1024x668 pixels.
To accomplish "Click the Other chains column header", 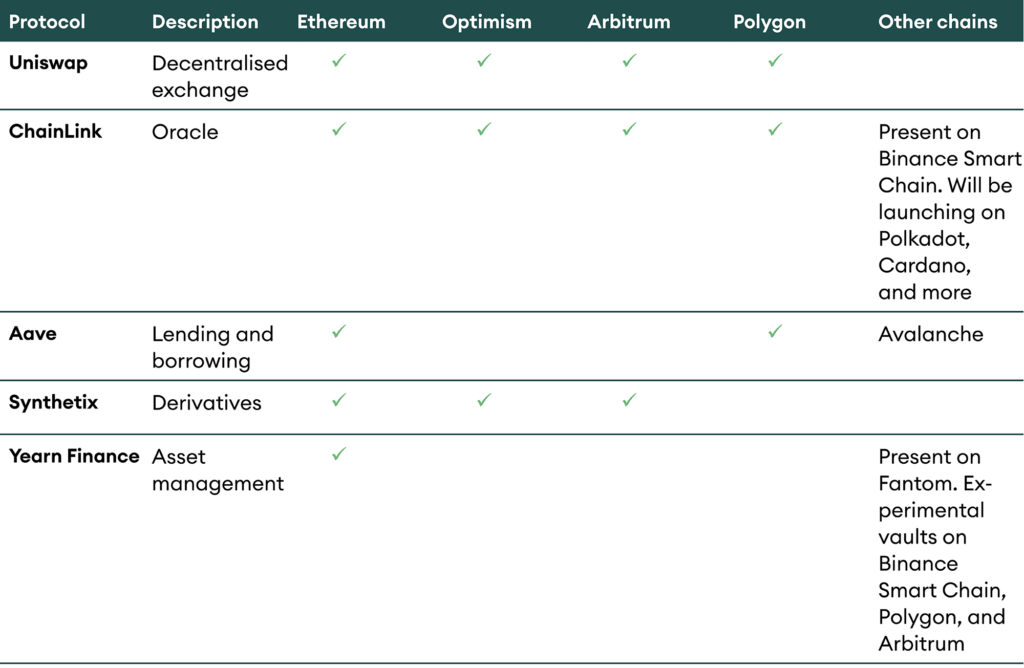I will pyautogui.click(x=937, y=21).
